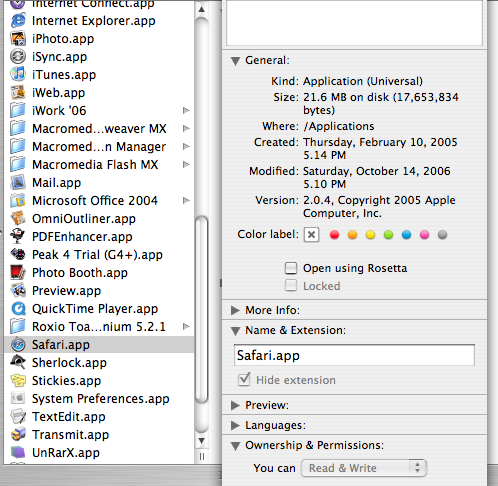Viewport: 498px width, 486px height.
Task: Click the UnRarX app icon
Action: coord(18,453)
